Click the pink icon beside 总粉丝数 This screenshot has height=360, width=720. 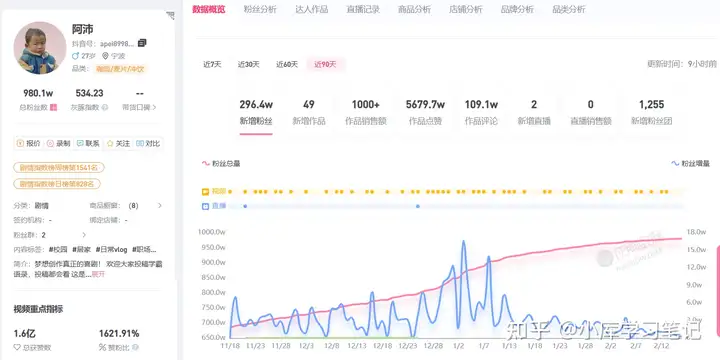tap(53, 107)
